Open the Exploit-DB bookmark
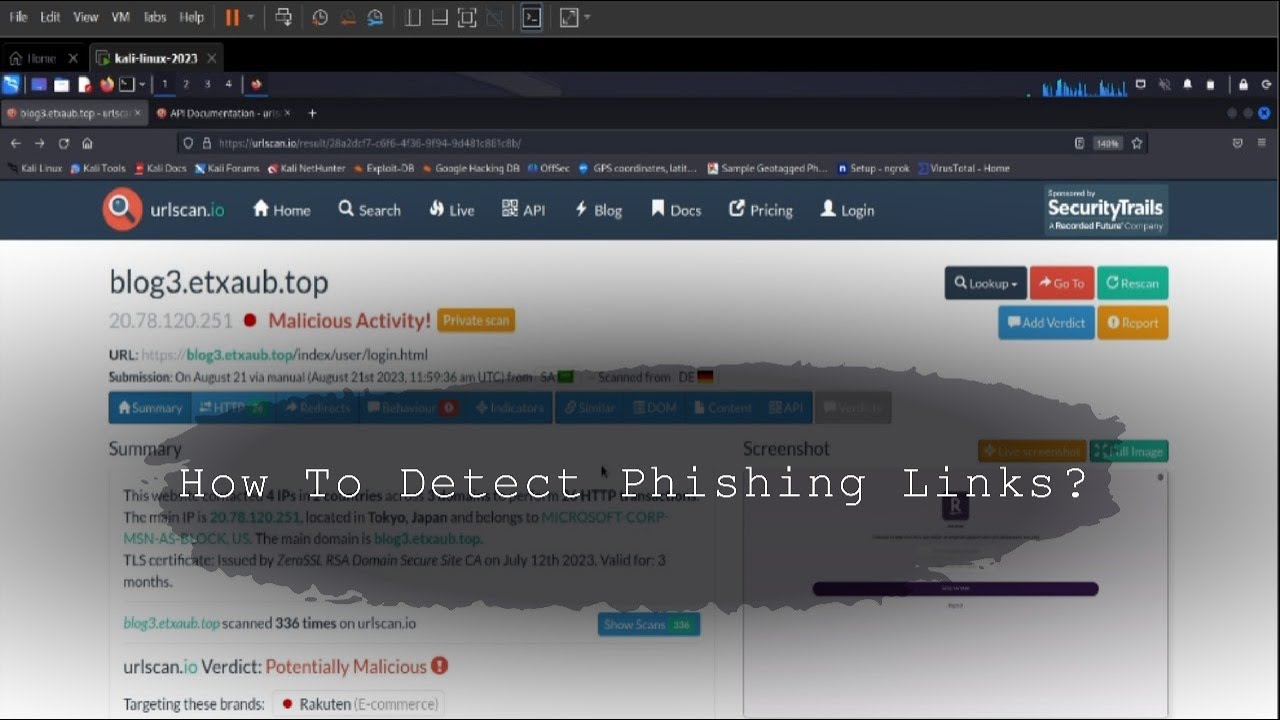 (384, 168)
